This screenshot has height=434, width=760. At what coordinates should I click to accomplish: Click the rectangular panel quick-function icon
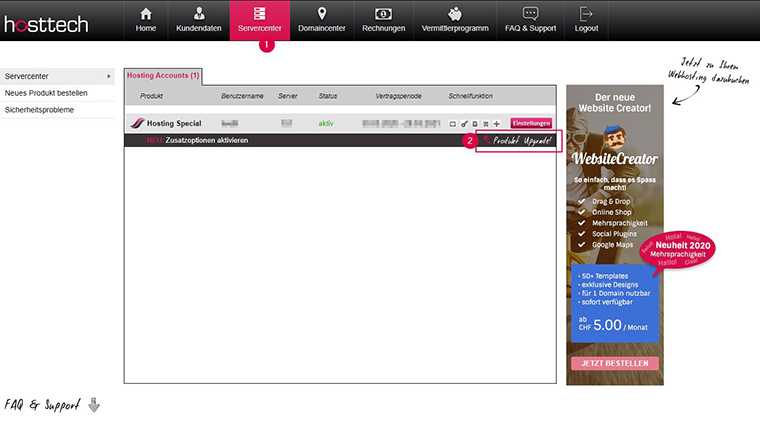click(453, 124)
